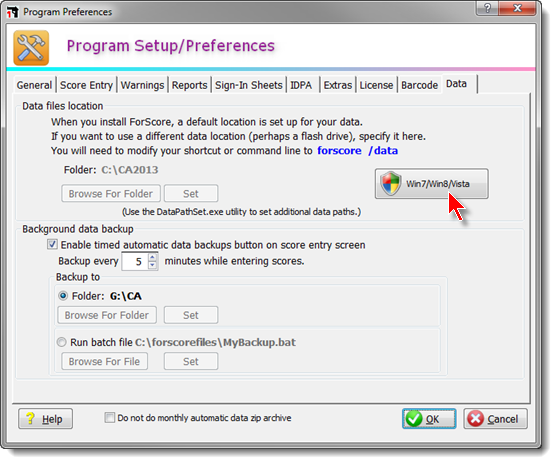Click the Windows shield Win7/Win8/Vista button
The image size is (557, 464).
click(431, 183)
